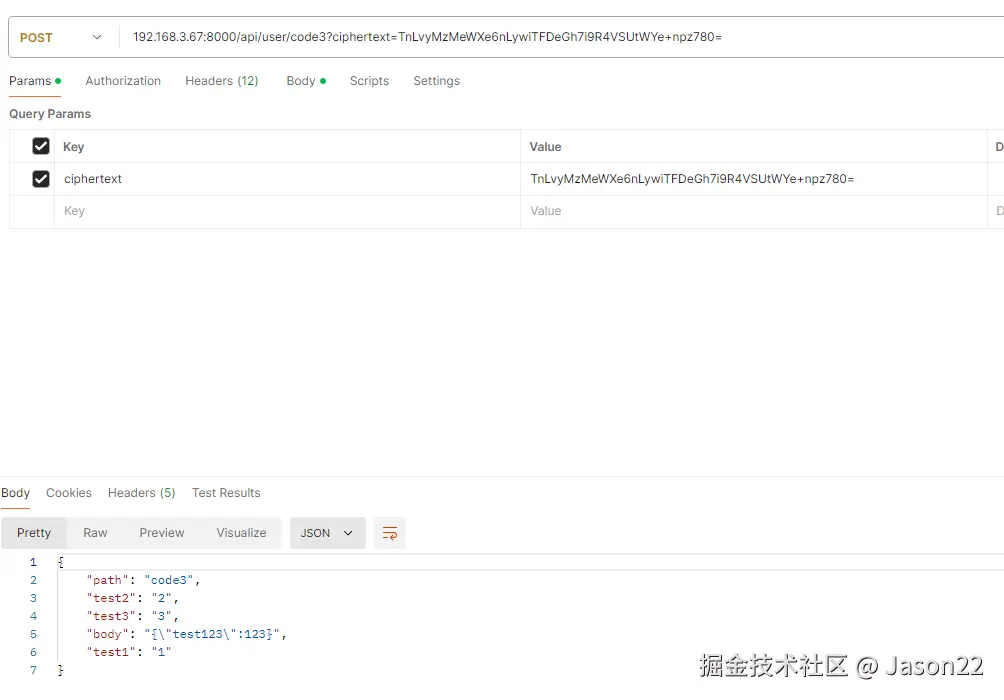Select the Raw view button
Screen dimensions: 1004x700
pyautogui.click(x=95, y=533)
